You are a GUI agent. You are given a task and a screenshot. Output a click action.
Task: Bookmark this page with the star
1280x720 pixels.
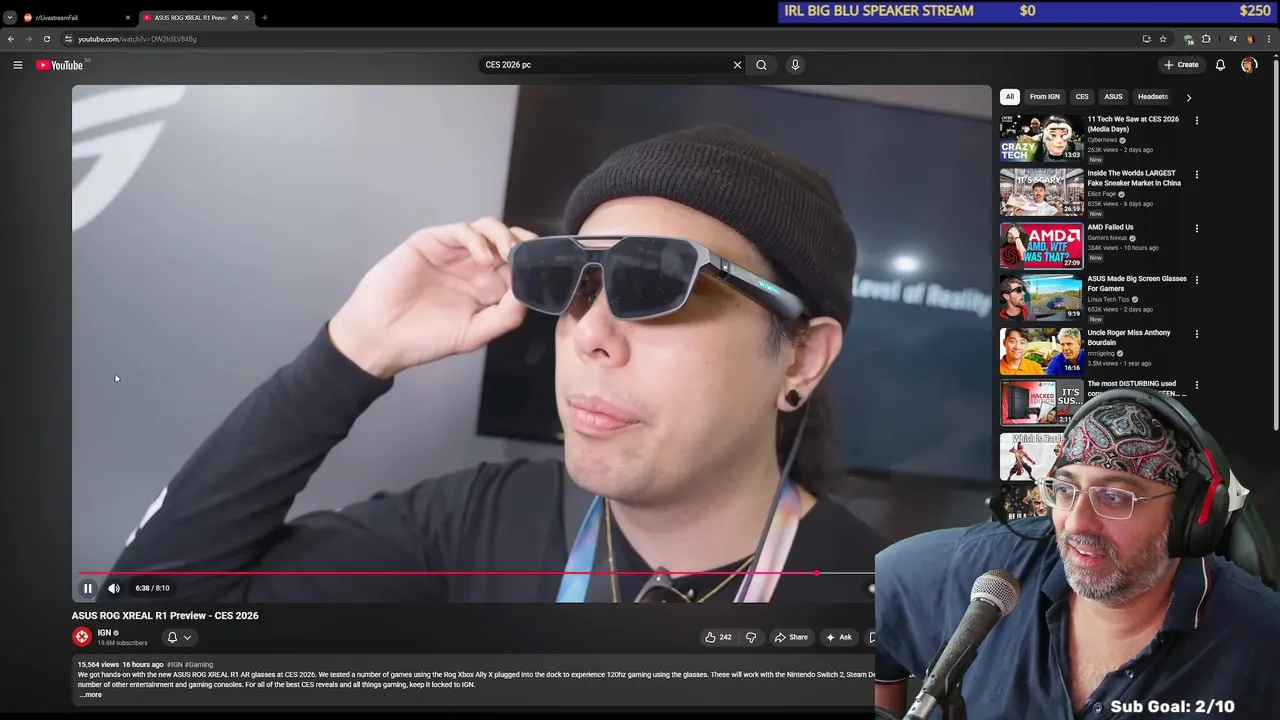coord(1163,39)
